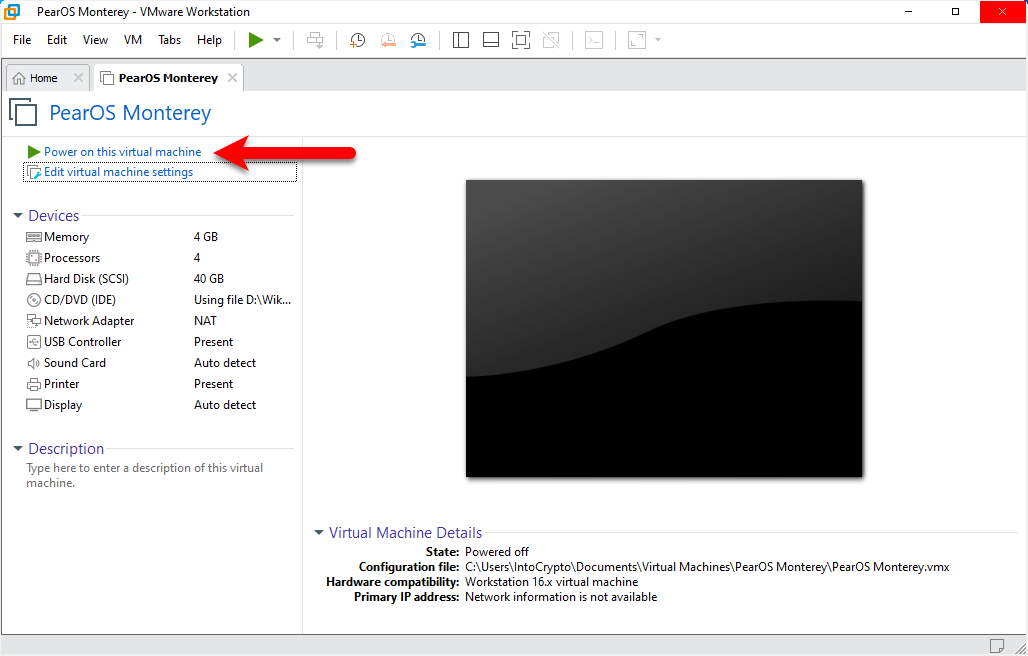Click the Printer icon
Screen dimensions: 1028x656
pos(33,384)
